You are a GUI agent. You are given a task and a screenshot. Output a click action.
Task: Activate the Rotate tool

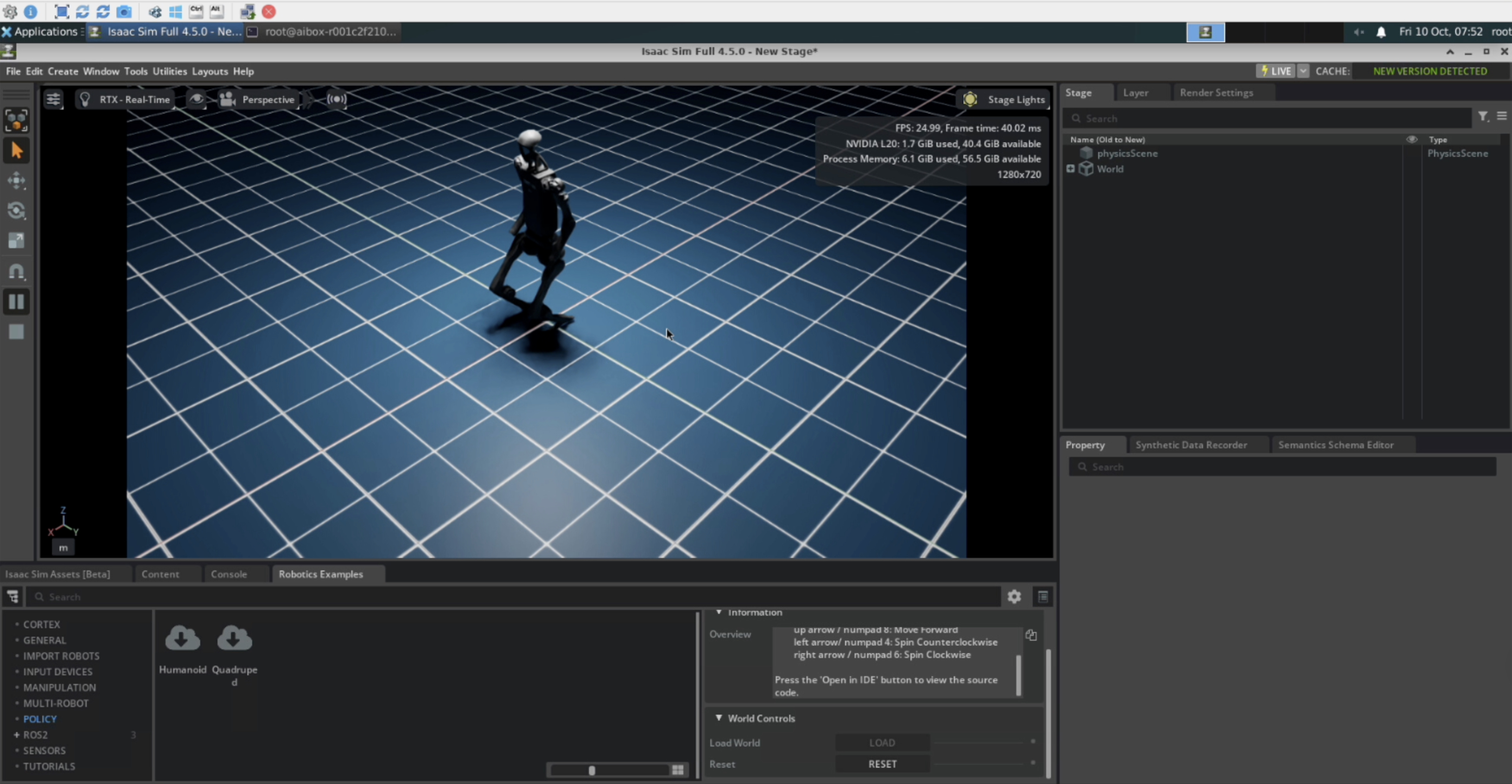click(x=16, y=211)
